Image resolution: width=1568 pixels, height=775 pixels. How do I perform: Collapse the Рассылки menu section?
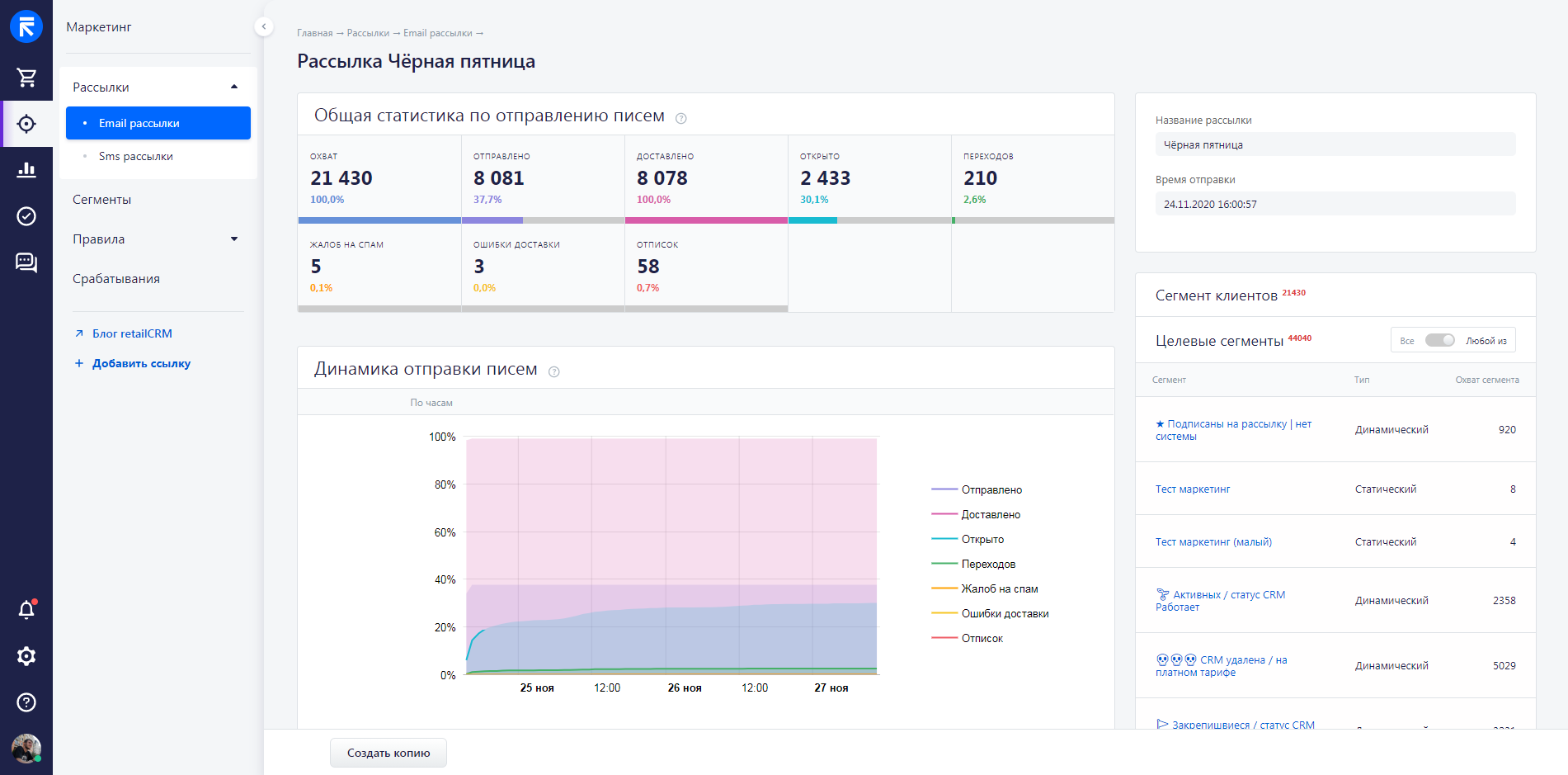(234, 87)
